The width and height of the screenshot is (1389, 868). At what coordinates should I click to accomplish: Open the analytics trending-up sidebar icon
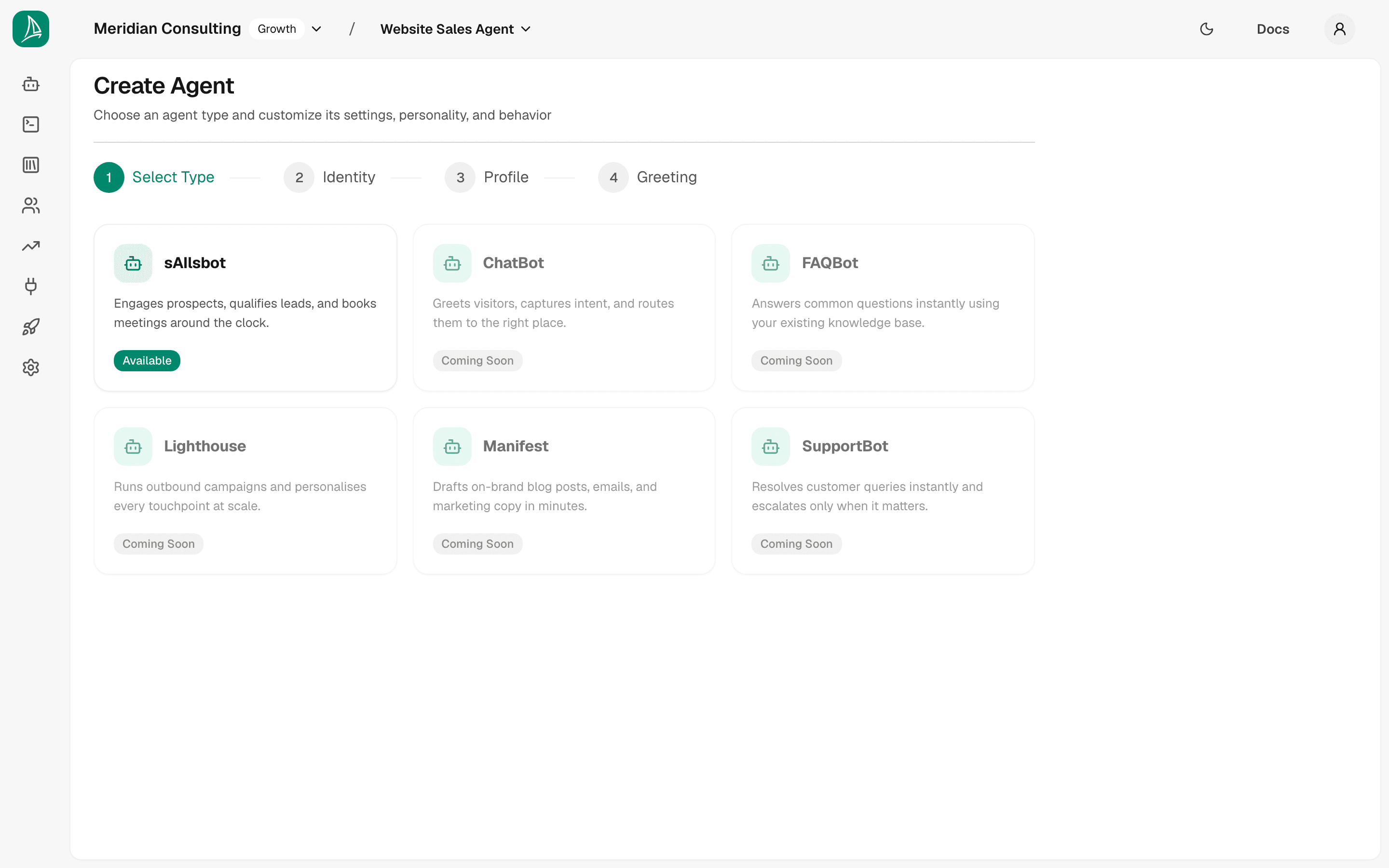pos(31,246)
